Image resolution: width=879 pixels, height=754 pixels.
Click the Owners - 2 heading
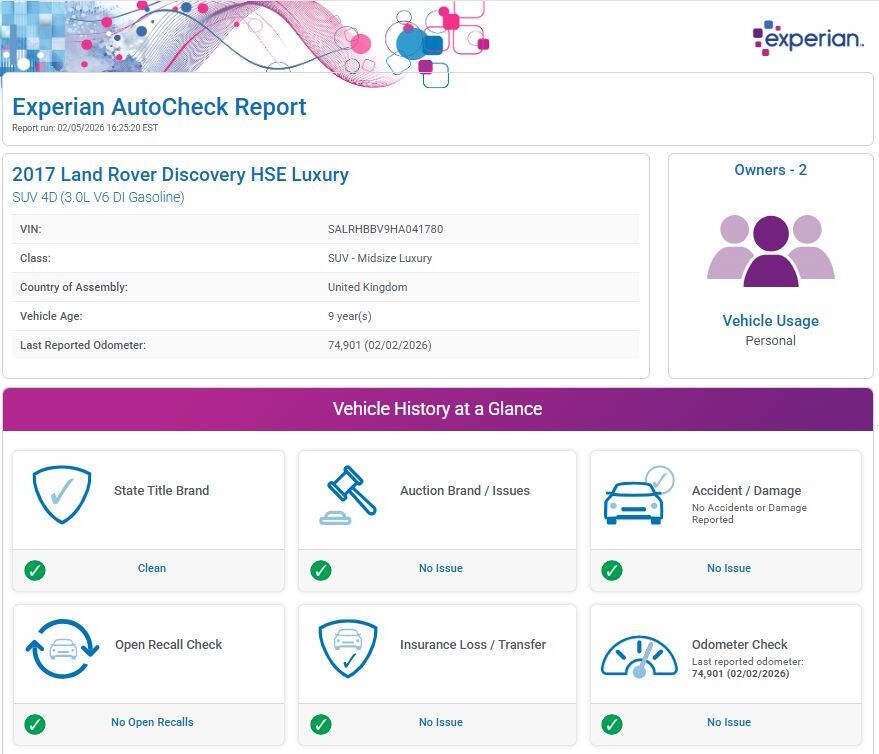(x=770, y=170)
